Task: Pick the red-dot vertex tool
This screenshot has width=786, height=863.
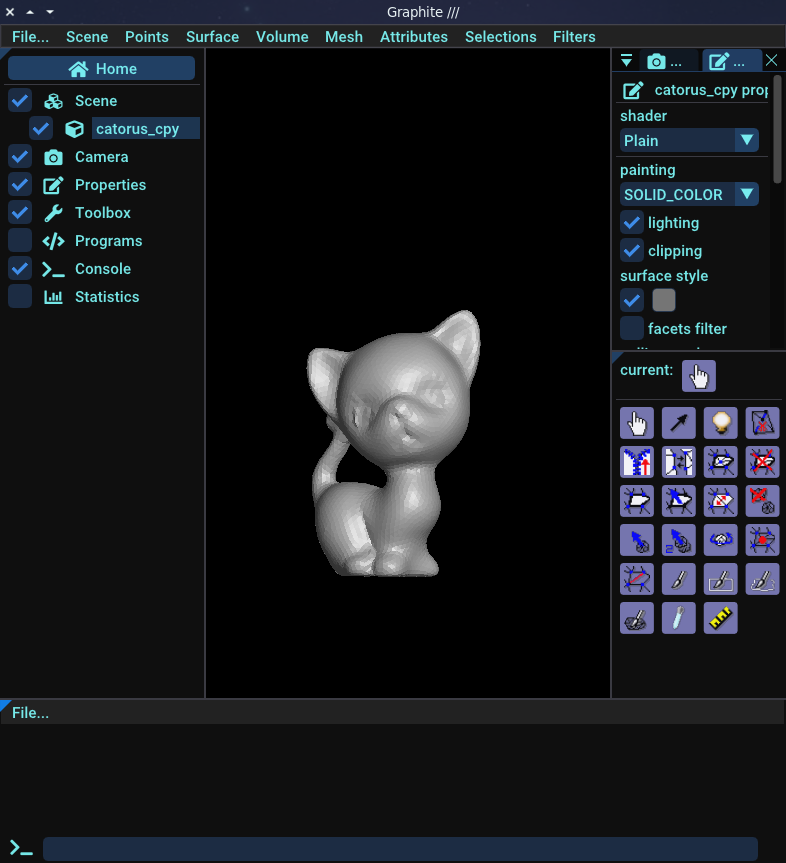Action: pos(762,540)
